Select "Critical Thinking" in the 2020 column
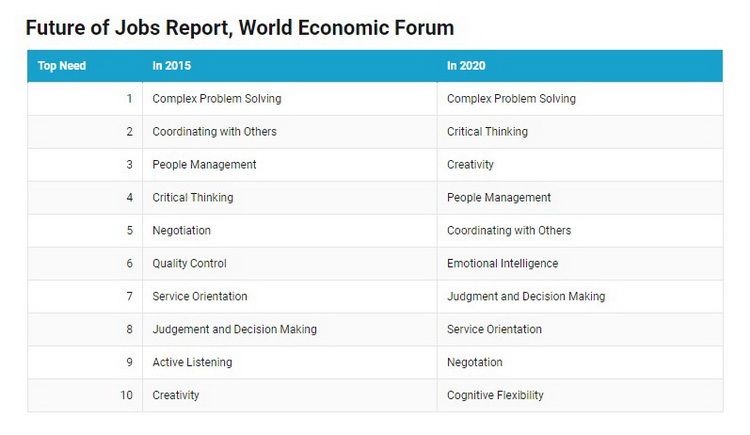Viewport: 750px width, 435px height. 487,132
